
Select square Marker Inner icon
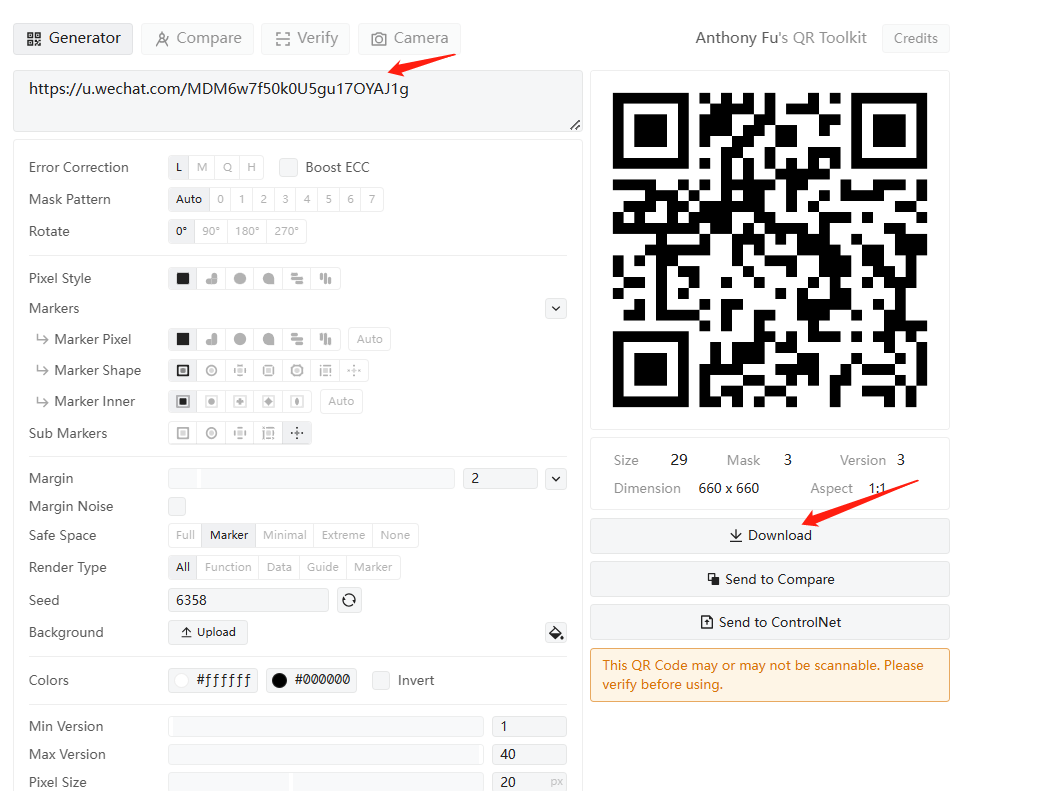point(183,402)
